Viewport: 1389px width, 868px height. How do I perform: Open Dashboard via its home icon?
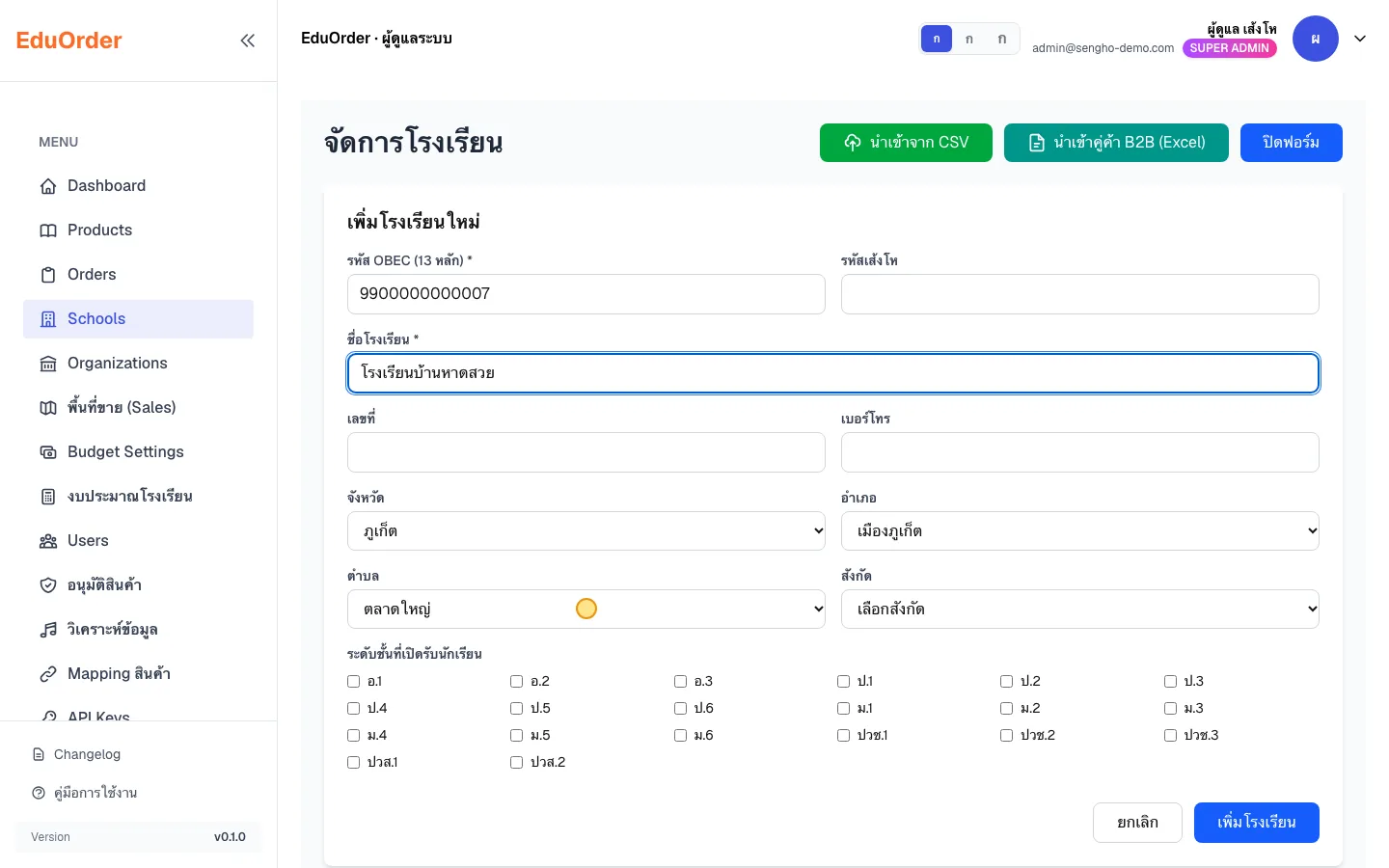pyautogui.click(x=48, y=186)
